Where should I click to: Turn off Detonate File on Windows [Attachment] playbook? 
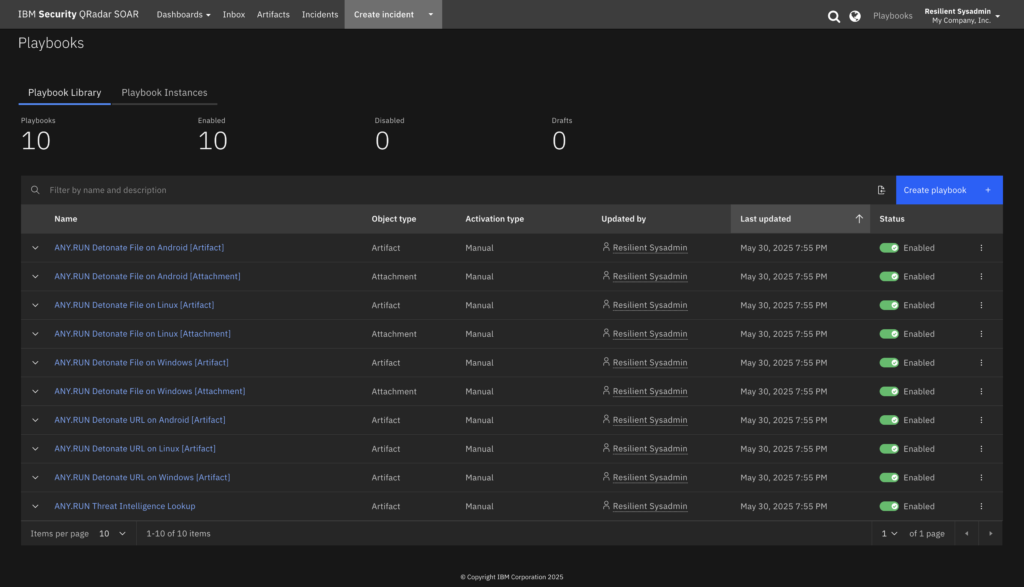click(889, 391)
